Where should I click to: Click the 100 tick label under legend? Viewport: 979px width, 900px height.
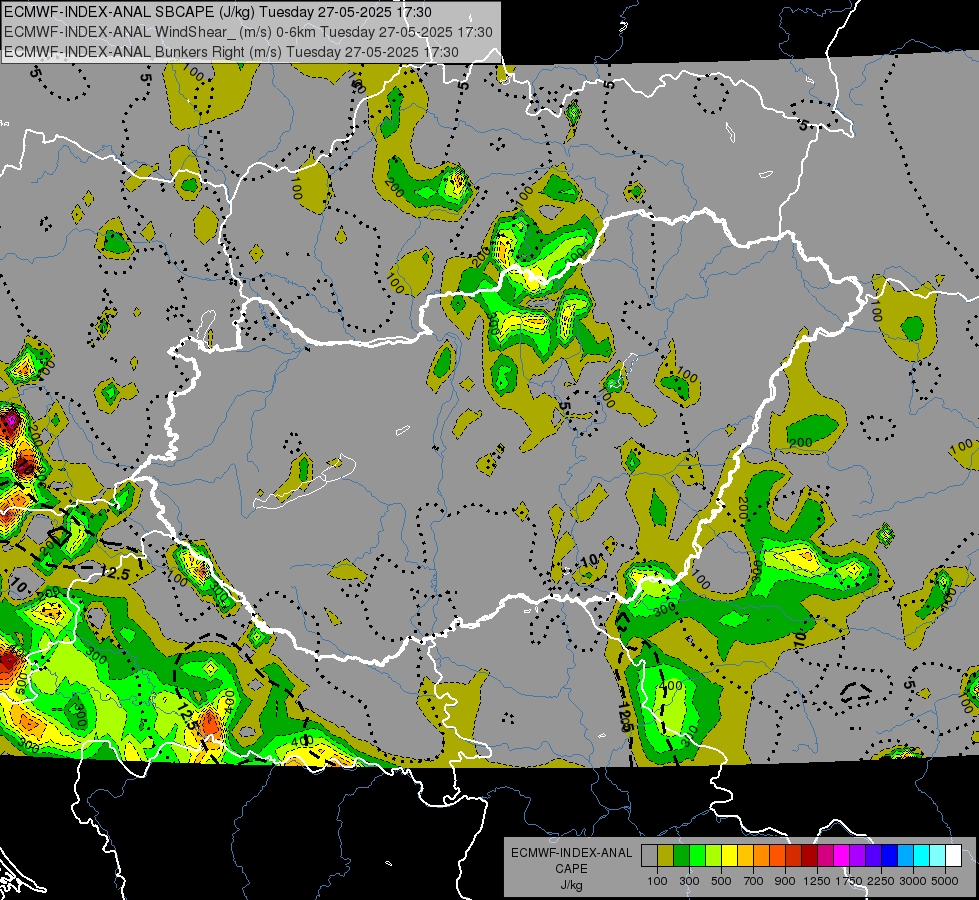tap(657, 881)
